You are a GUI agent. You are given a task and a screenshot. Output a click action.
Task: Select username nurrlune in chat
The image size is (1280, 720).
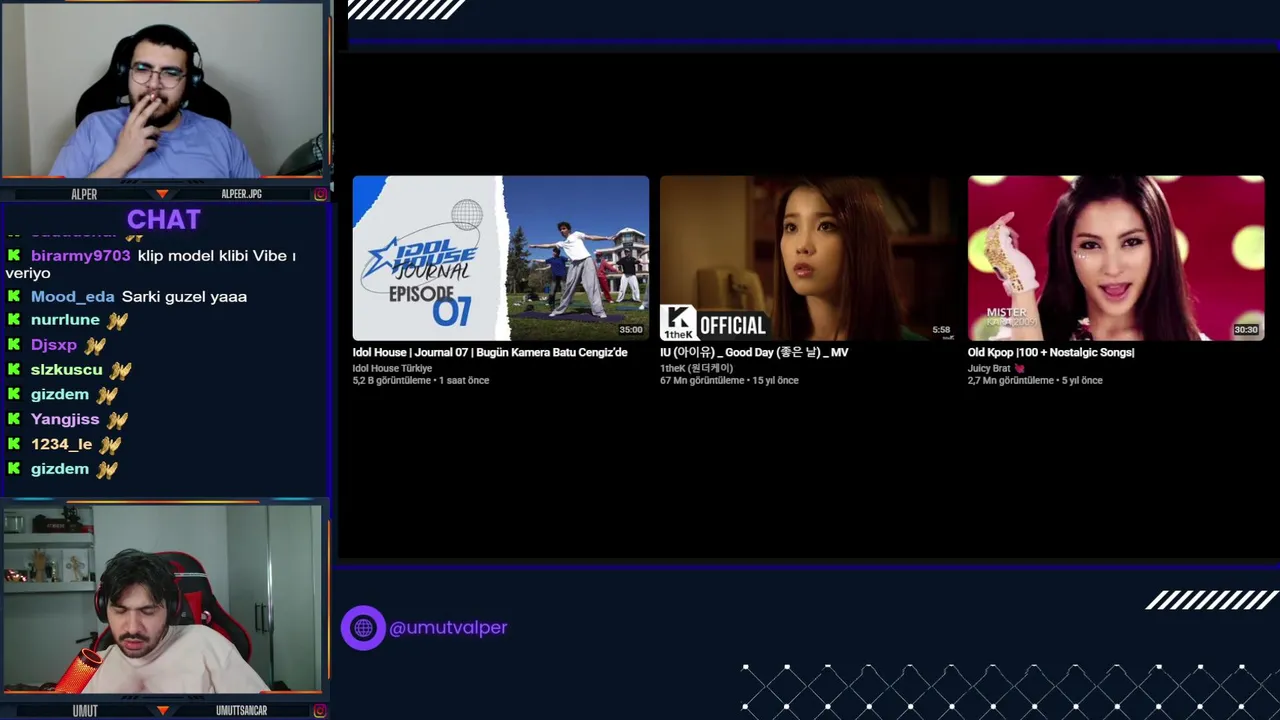point(65,320)
